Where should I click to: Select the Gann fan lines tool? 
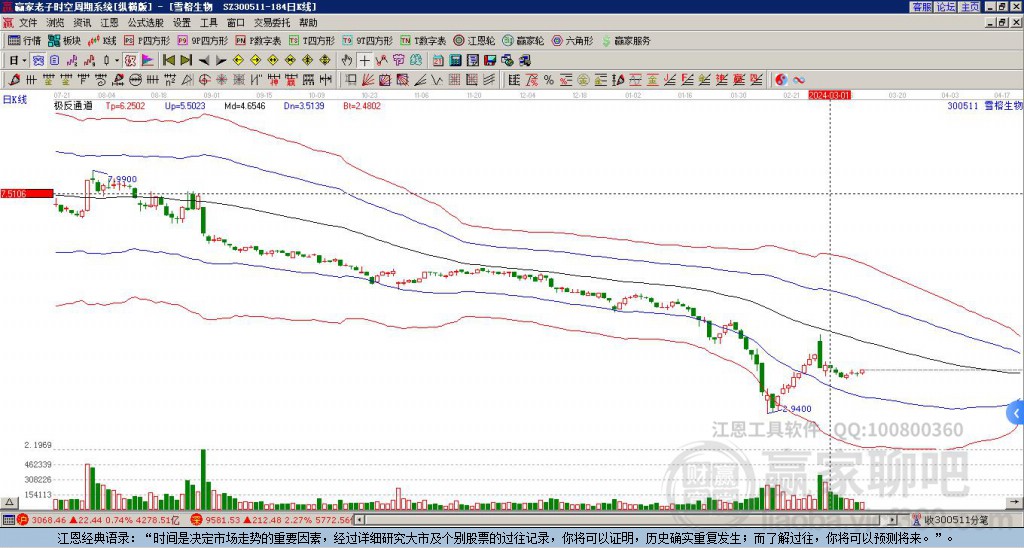coord(368,80)
